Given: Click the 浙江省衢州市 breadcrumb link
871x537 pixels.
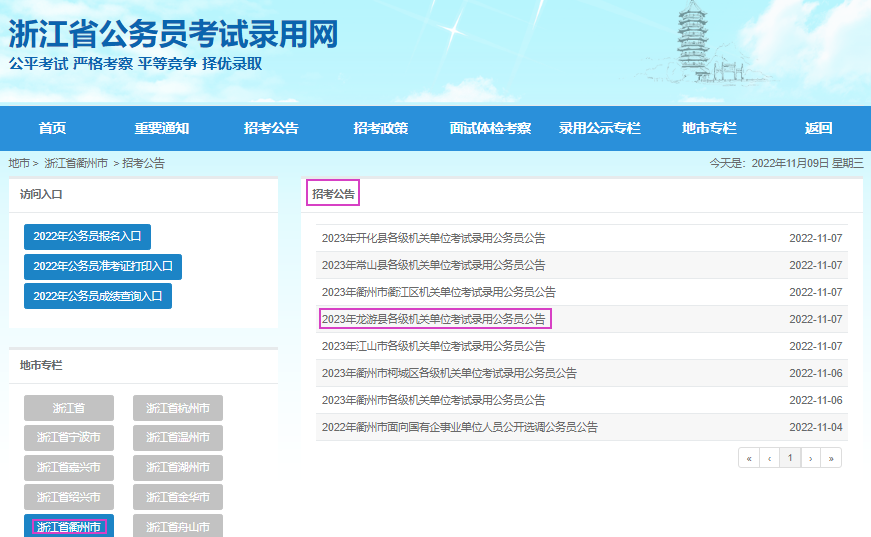Looking at the screenshot, I should 76,163.
